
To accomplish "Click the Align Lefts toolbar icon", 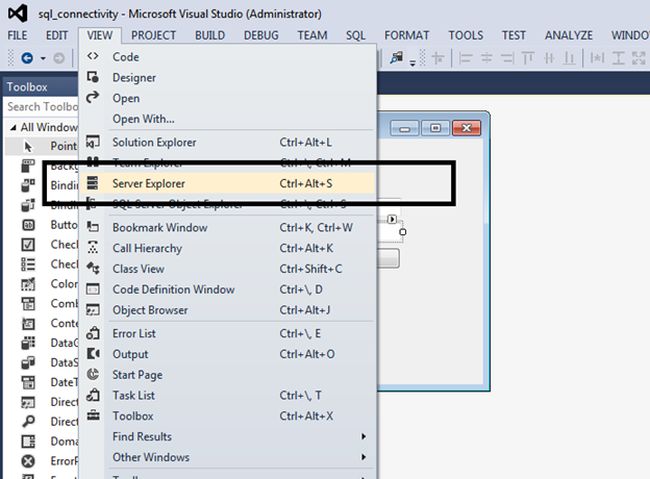I will pos(466,58).
